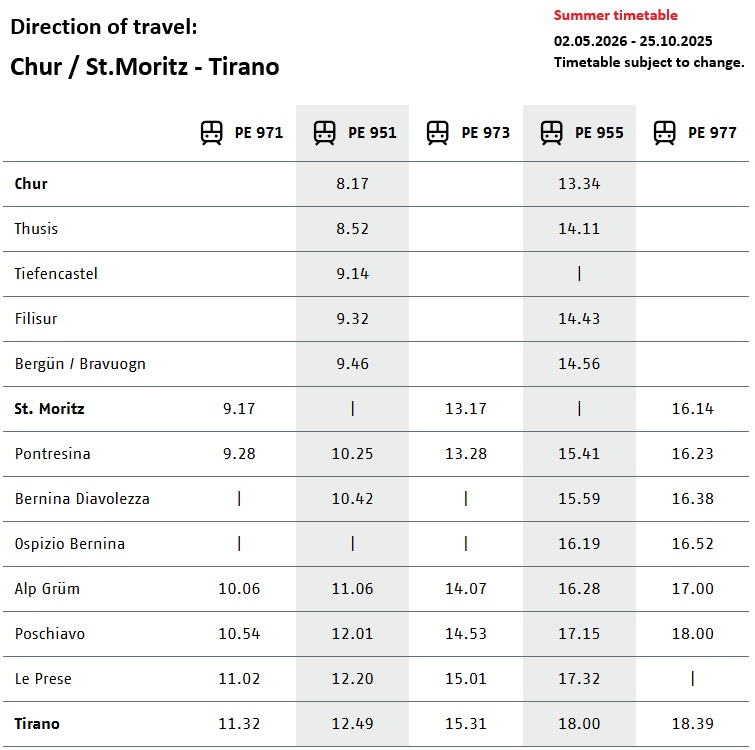Click the Alp Grüm station label
Viewport: 755px width, 750px height.
pyautogui.click(x=47, y=588)
